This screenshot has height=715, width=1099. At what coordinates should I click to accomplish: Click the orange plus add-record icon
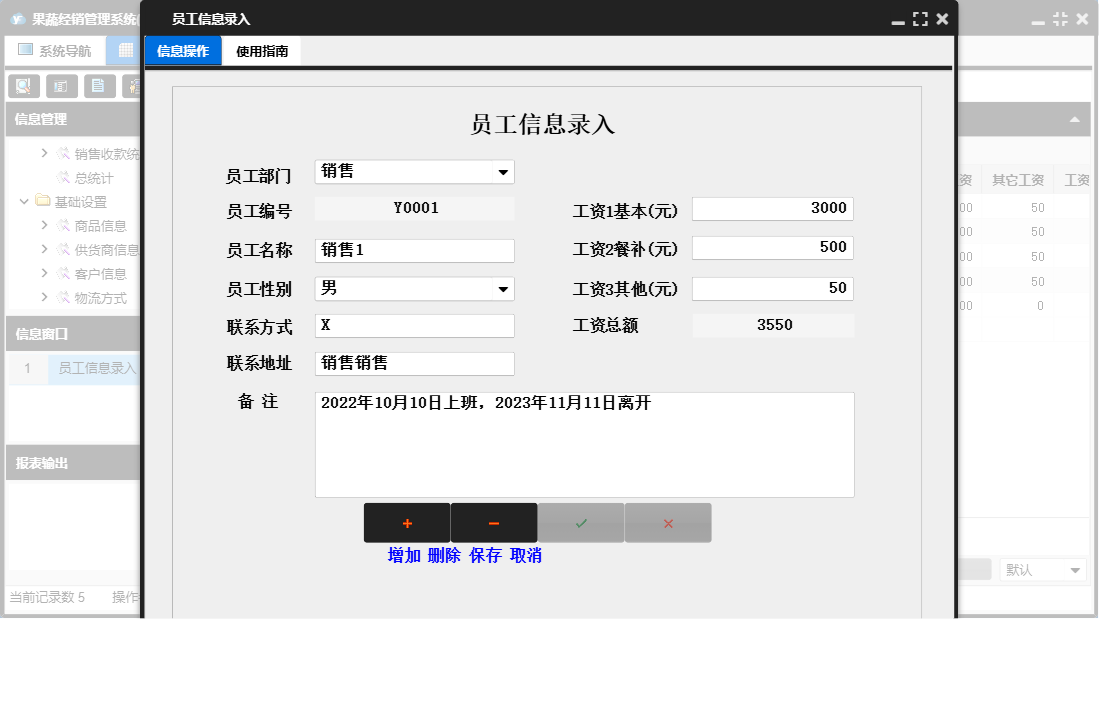(407, 522)
